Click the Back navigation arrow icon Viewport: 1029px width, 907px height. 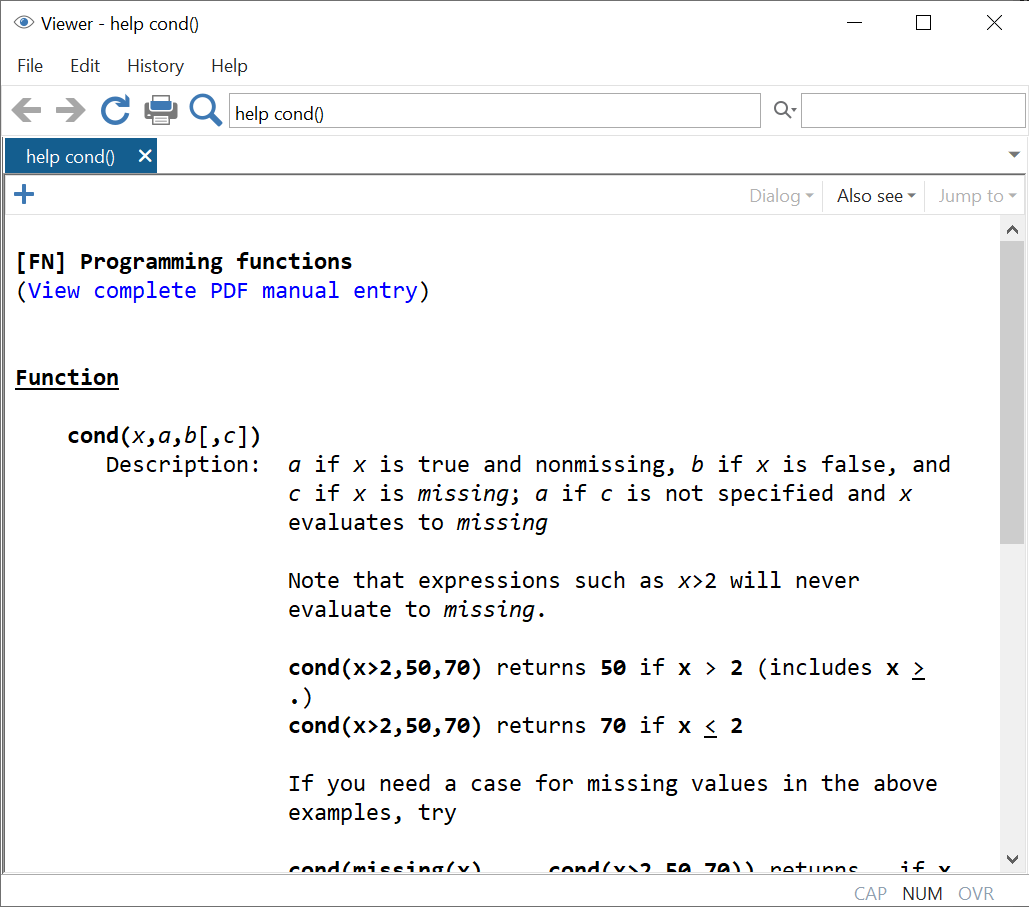click(x=26, y=110)
